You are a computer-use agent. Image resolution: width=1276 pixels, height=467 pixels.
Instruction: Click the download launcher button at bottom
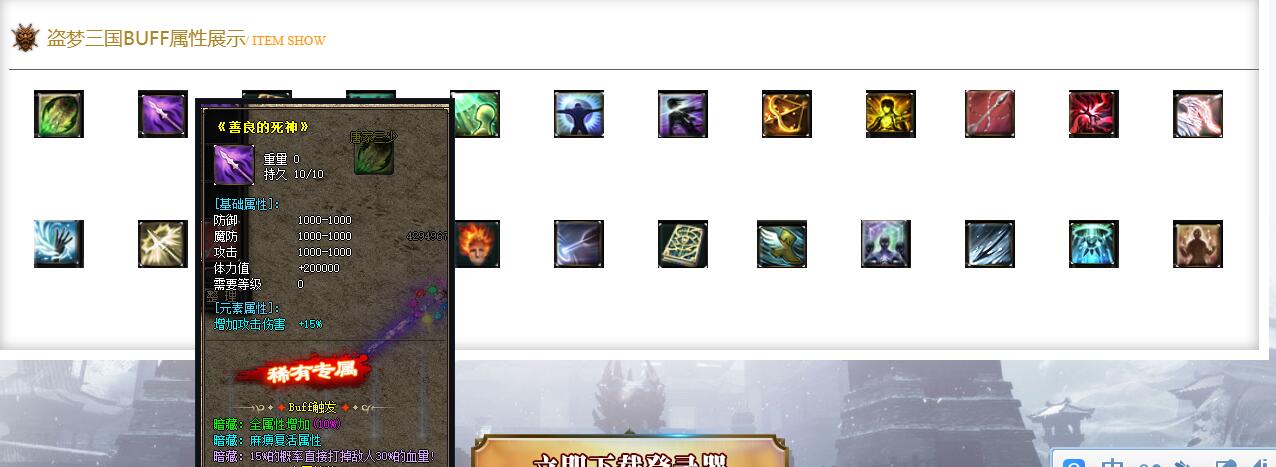[630, 452]
